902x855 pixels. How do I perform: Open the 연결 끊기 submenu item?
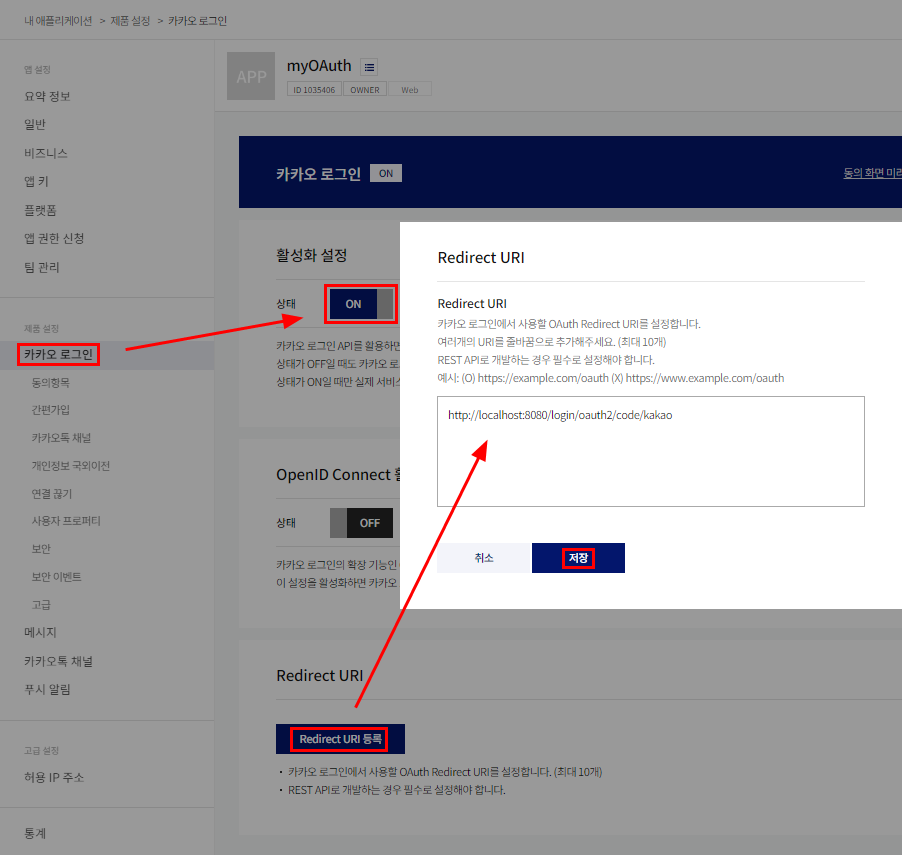52,494
